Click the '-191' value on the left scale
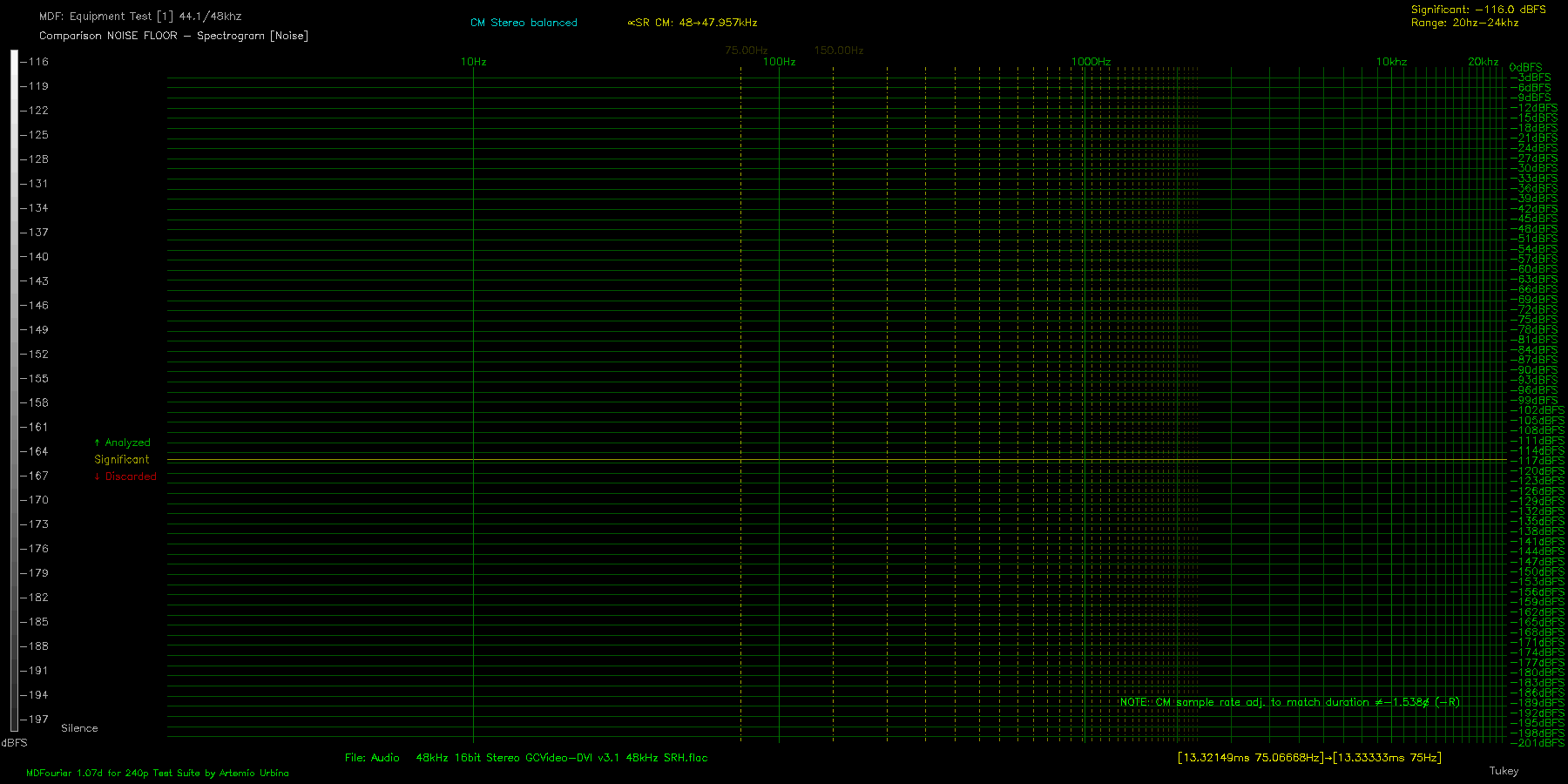 pyautogui.click(x=35, y=671)
